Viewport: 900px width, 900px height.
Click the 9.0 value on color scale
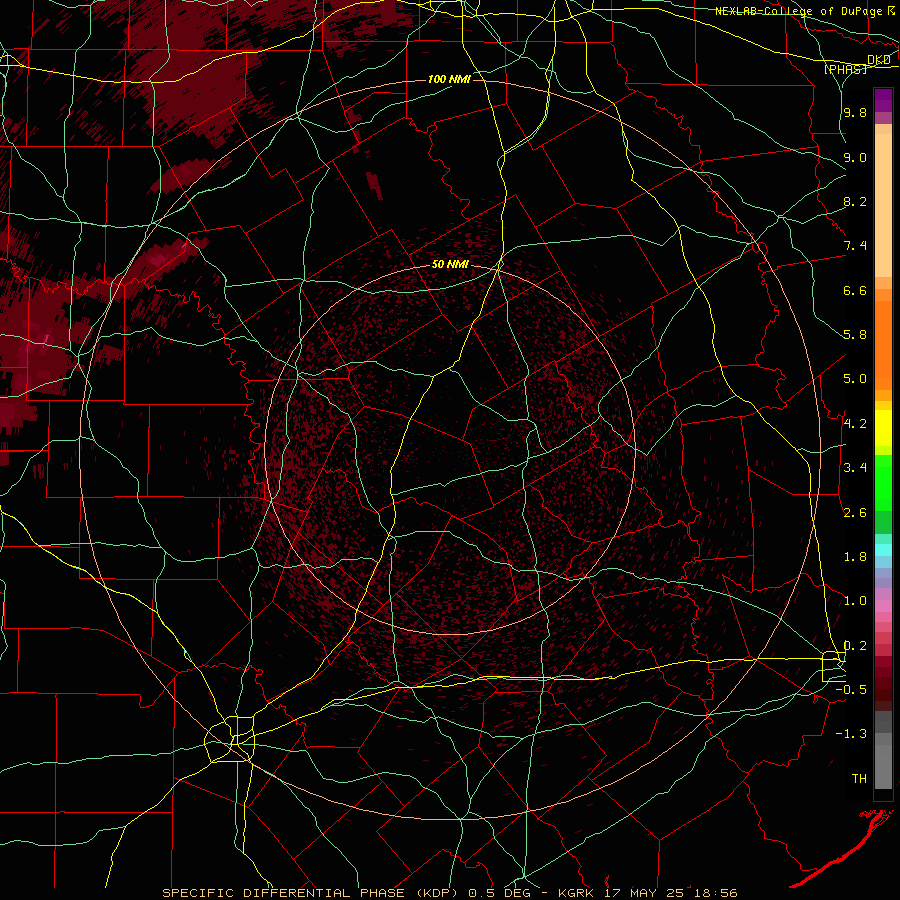[x=855, y=157]
